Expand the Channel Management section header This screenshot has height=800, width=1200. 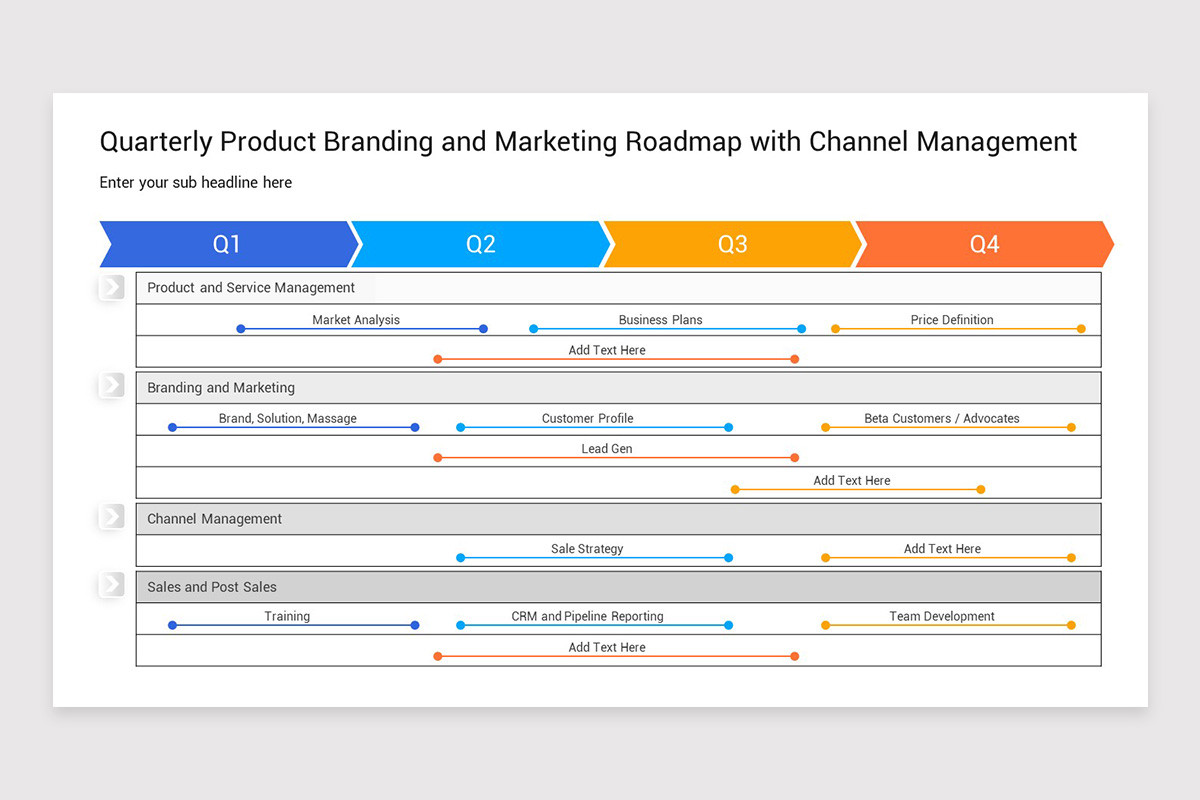click(x=213, y=518)
